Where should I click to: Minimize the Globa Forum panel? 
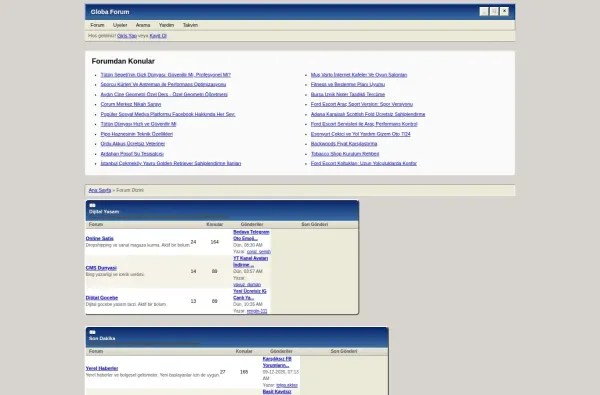pyautogui.click(x=484, y=11)
